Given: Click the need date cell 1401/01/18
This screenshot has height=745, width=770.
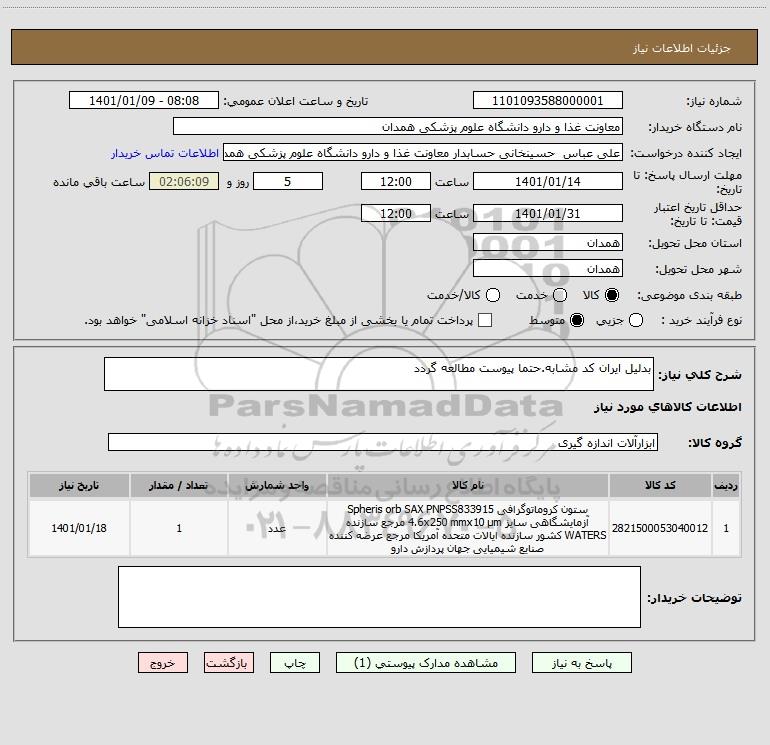Looking at the screenshot, I should [79, 528].
